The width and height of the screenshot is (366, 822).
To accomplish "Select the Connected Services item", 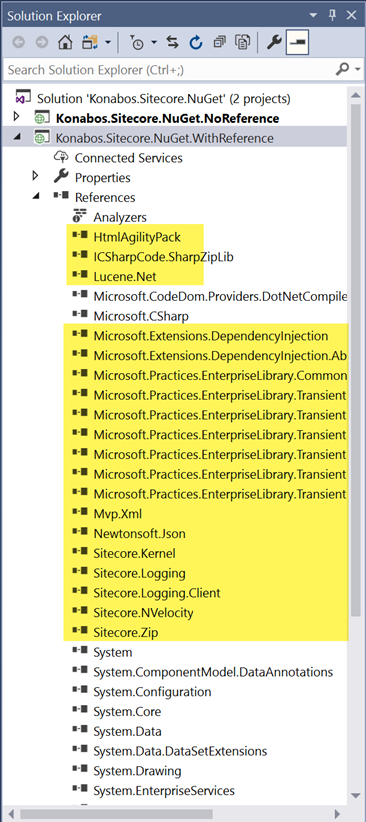I will pos(128,158).
